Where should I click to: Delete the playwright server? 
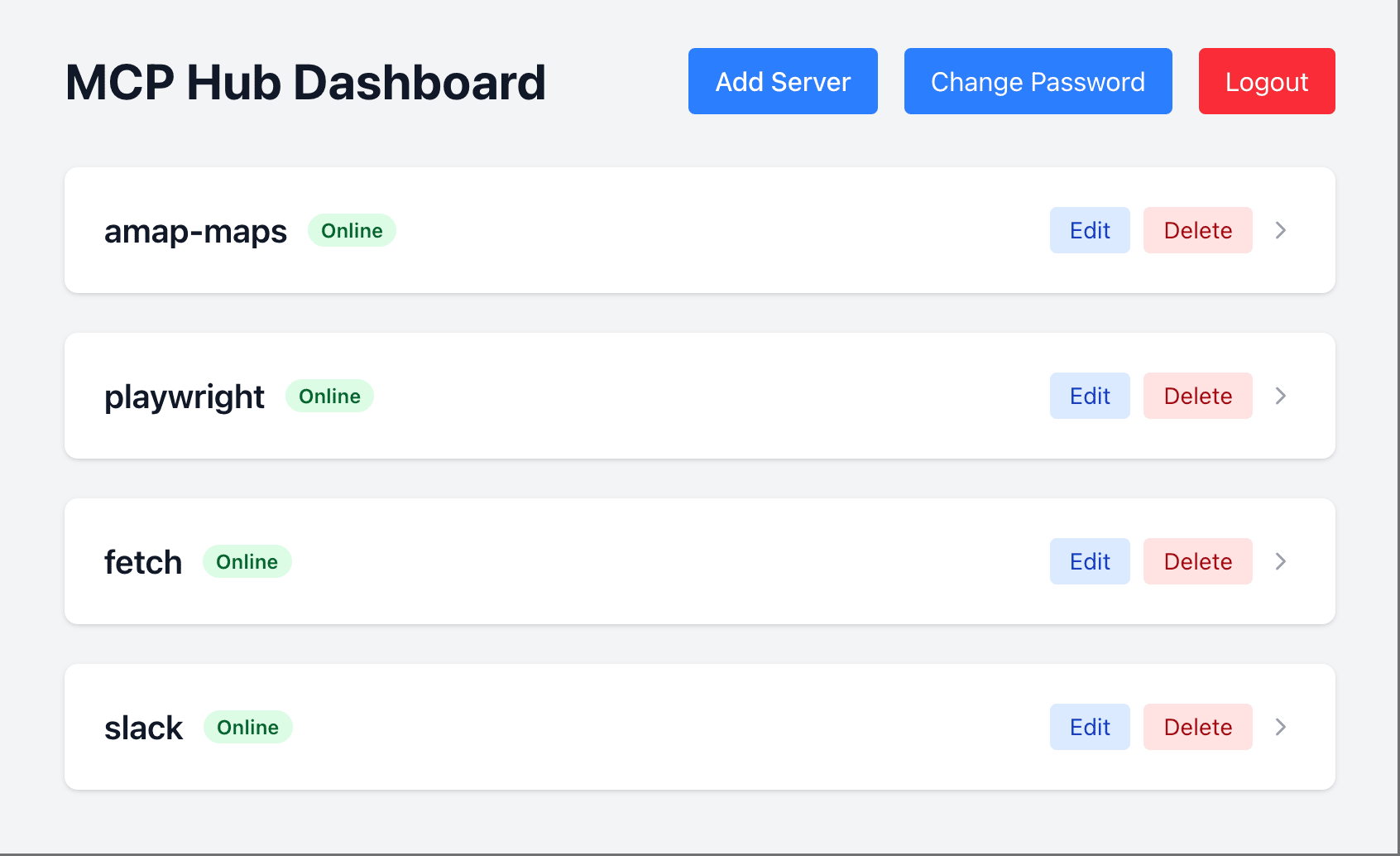point(1197,396)
